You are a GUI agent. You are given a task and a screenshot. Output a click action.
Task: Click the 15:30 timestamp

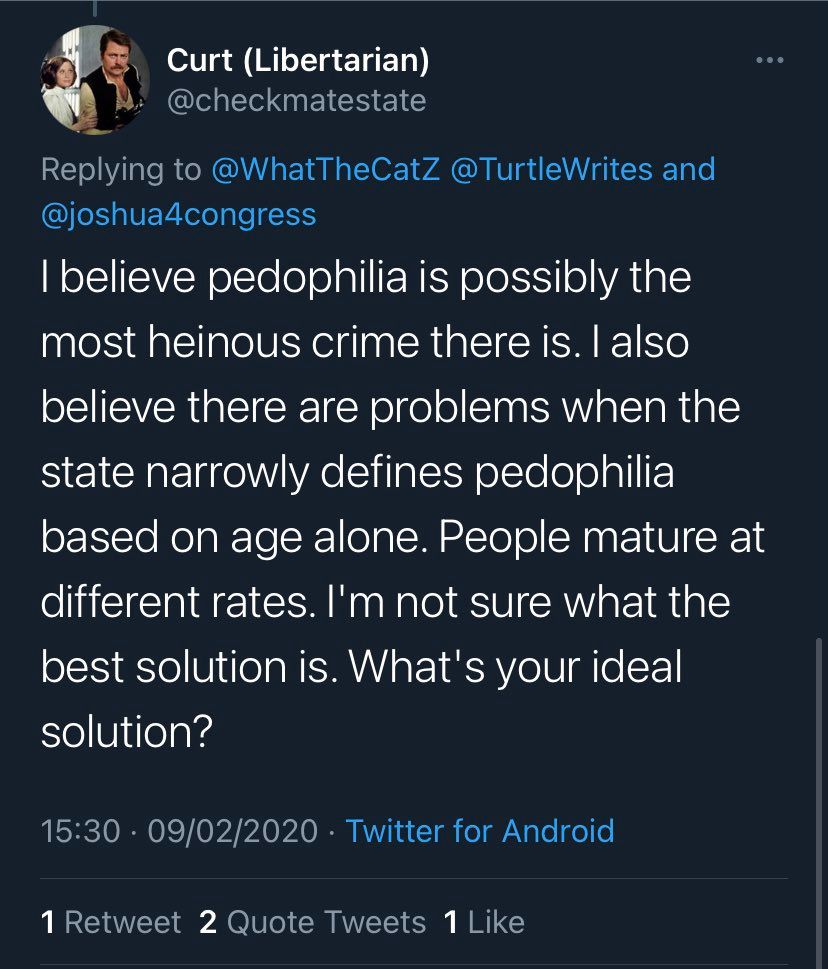pyautogui.click(x=81, y=831)
